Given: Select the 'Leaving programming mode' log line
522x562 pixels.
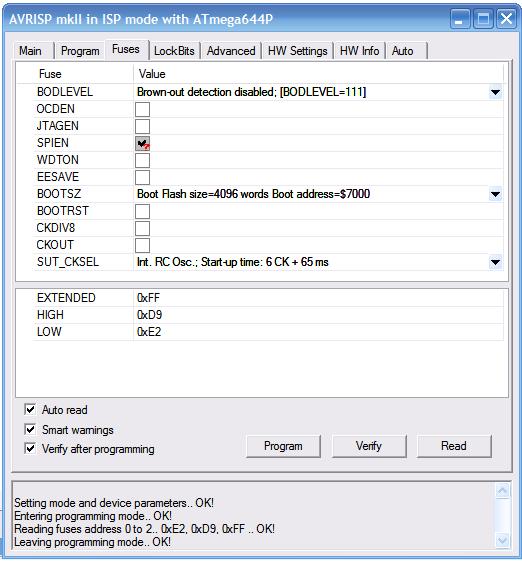Looking at the screenshot, I should point(92,542).
